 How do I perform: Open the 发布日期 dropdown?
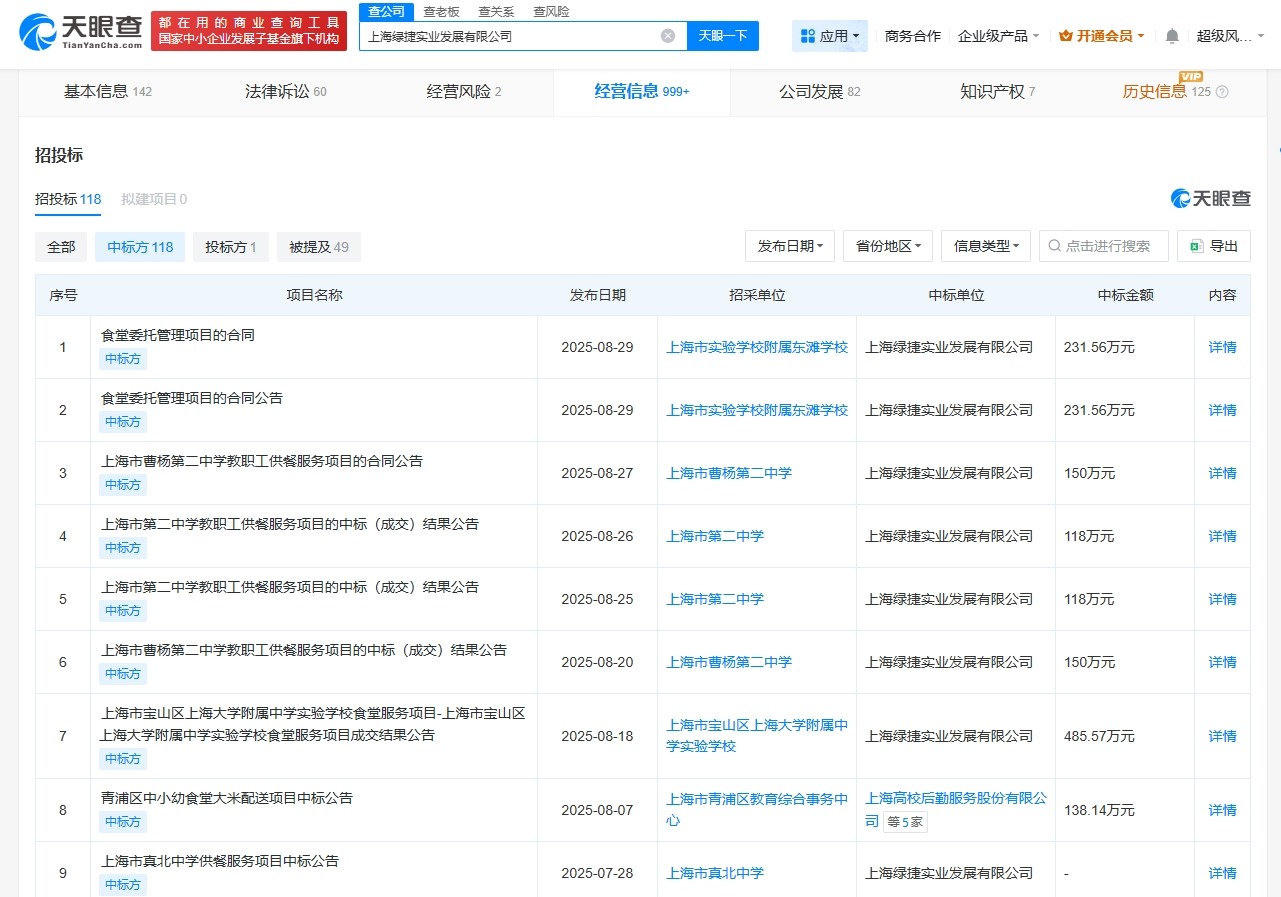[x=789, y=246]
